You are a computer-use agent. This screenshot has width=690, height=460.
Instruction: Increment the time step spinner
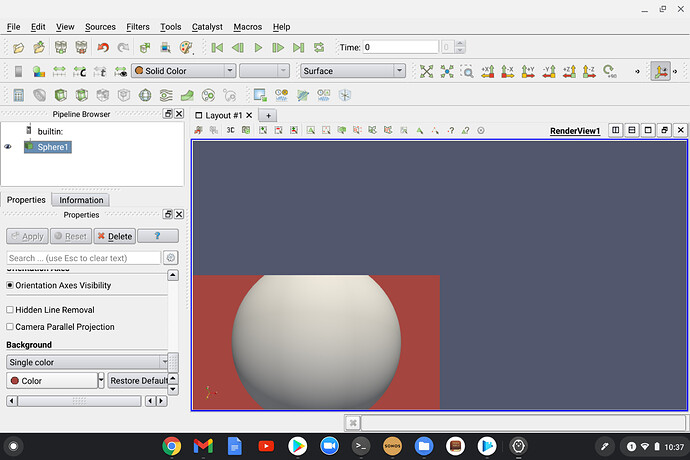[460, 44]
